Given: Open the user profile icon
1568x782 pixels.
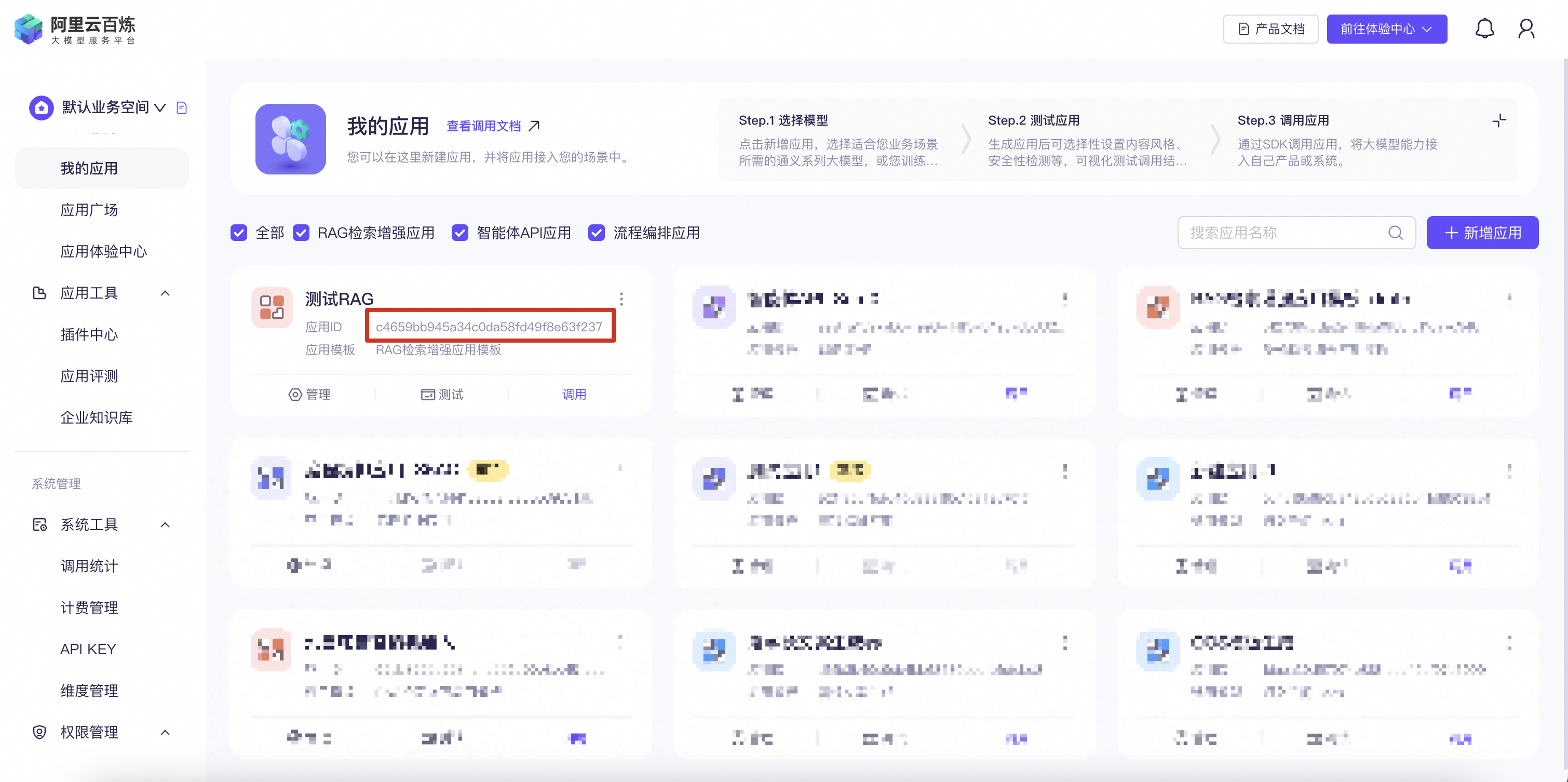Looking at the screenshot, I should (1525, 29).
